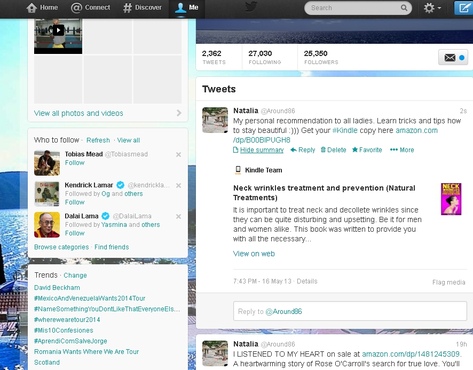Favorite the first tweet
This screenshot has width=473, height=370.
pyautogui.click(x=367, y=150)
